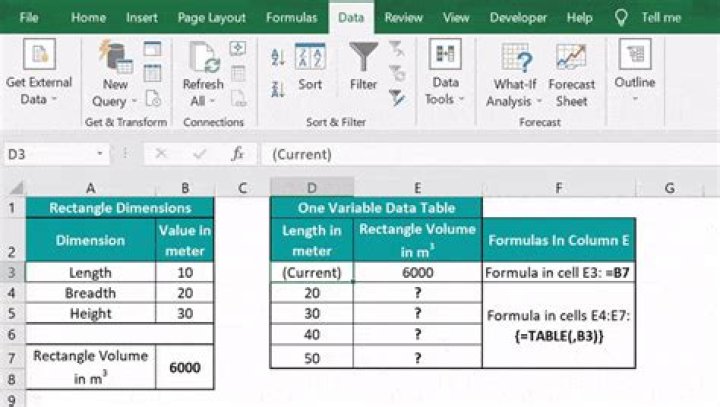Open Advanced filter options

396,97
